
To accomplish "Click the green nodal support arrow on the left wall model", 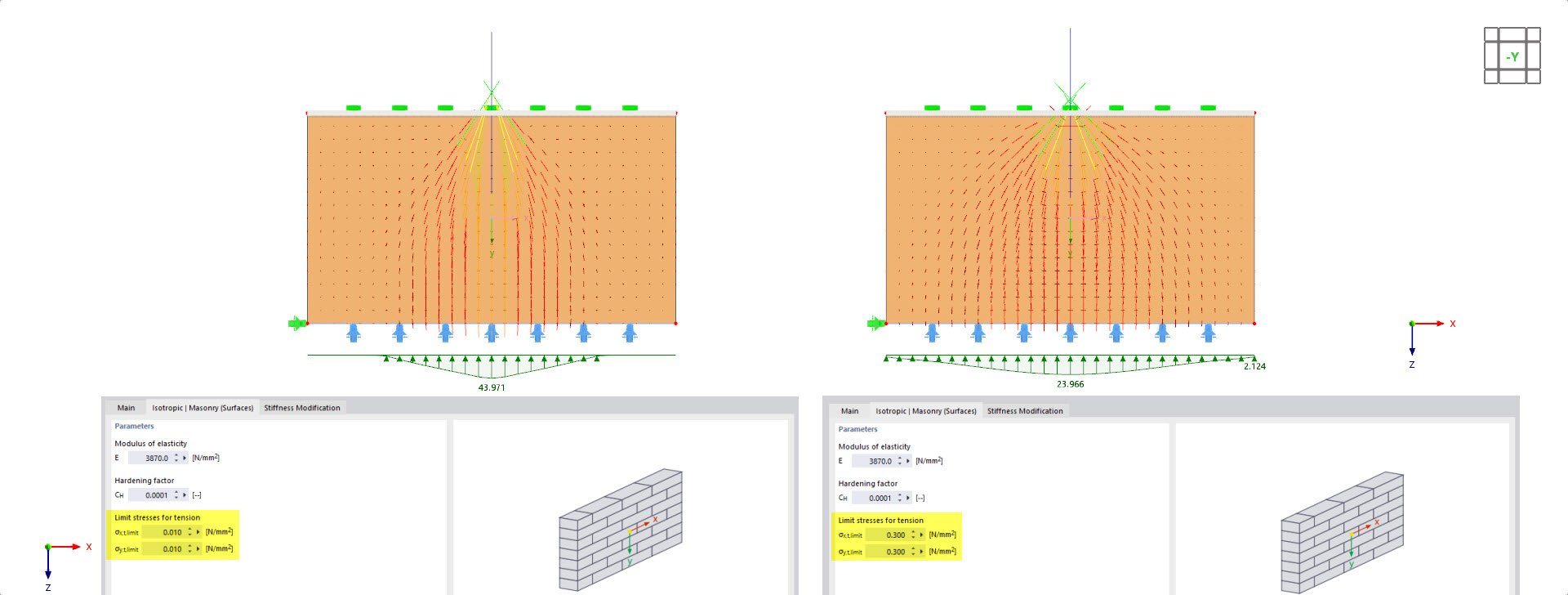I will point(296,324).
